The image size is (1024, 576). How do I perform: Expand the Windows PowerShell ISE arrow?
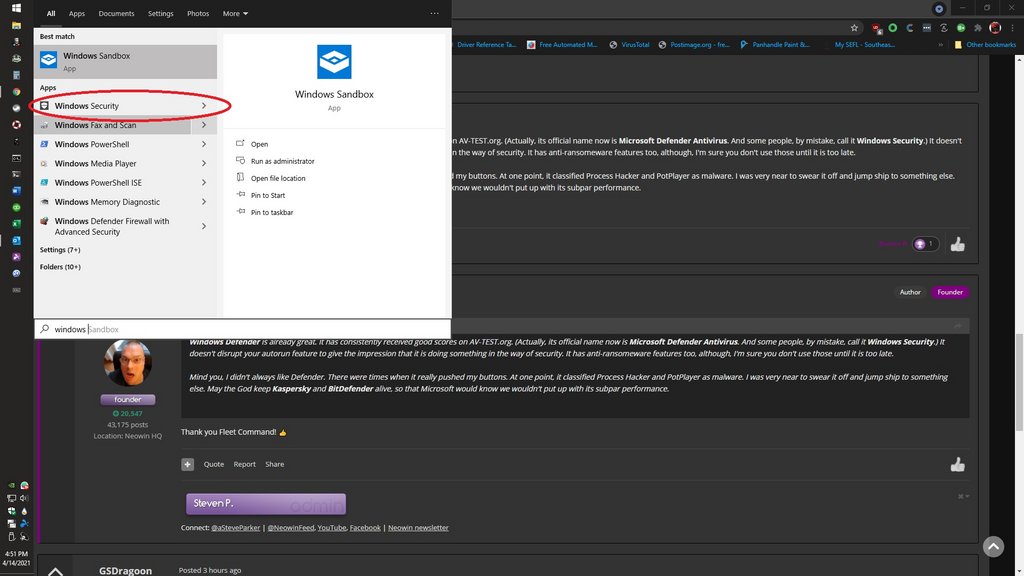pyautogui.click(x=204, y=183)
